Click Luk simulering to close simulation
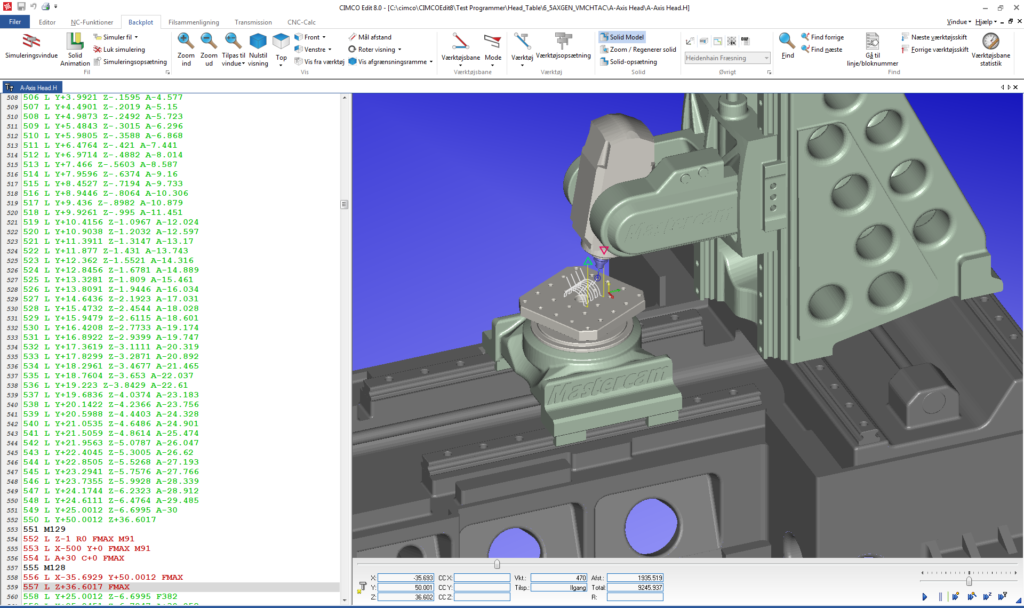This screenshot has width=1024, height=608. pyautogui.click(x=119, y=50)
